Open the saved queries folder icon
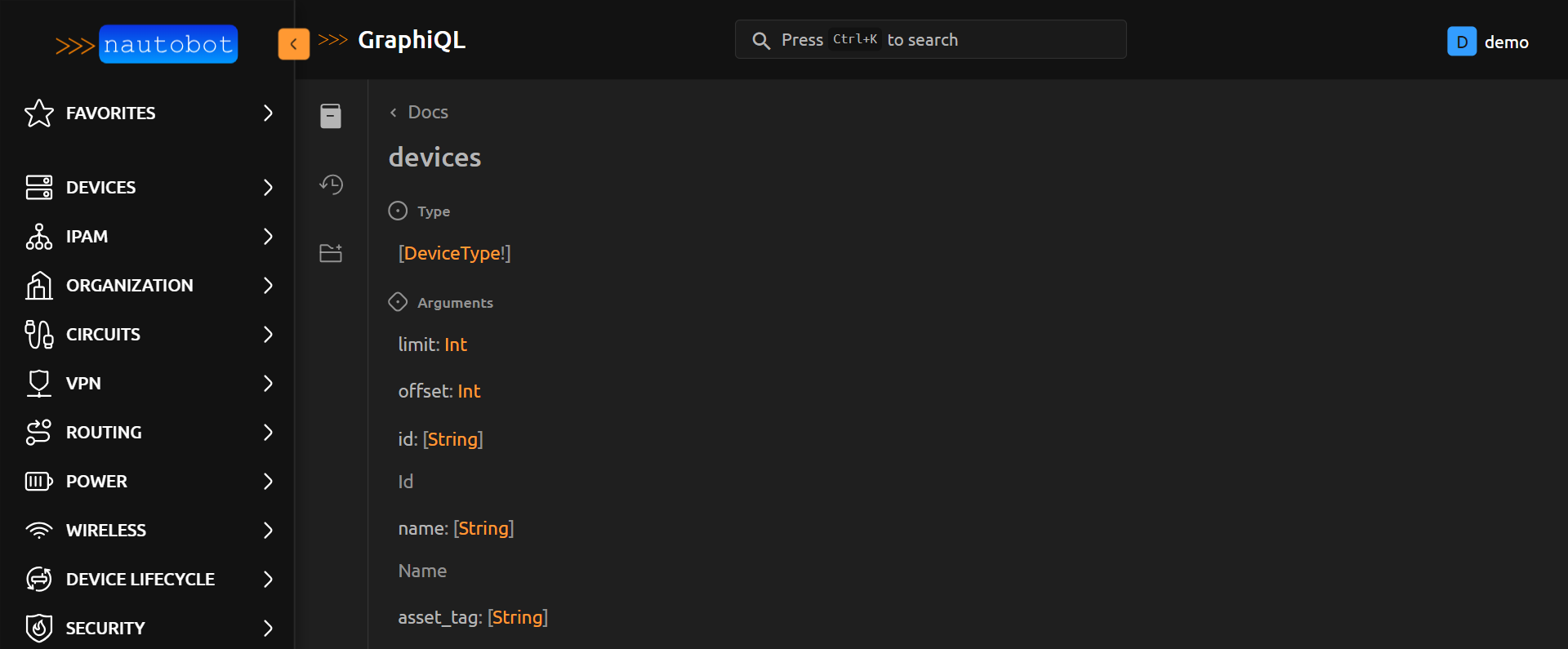This screenshot has height=649, width=1568. 331,253
